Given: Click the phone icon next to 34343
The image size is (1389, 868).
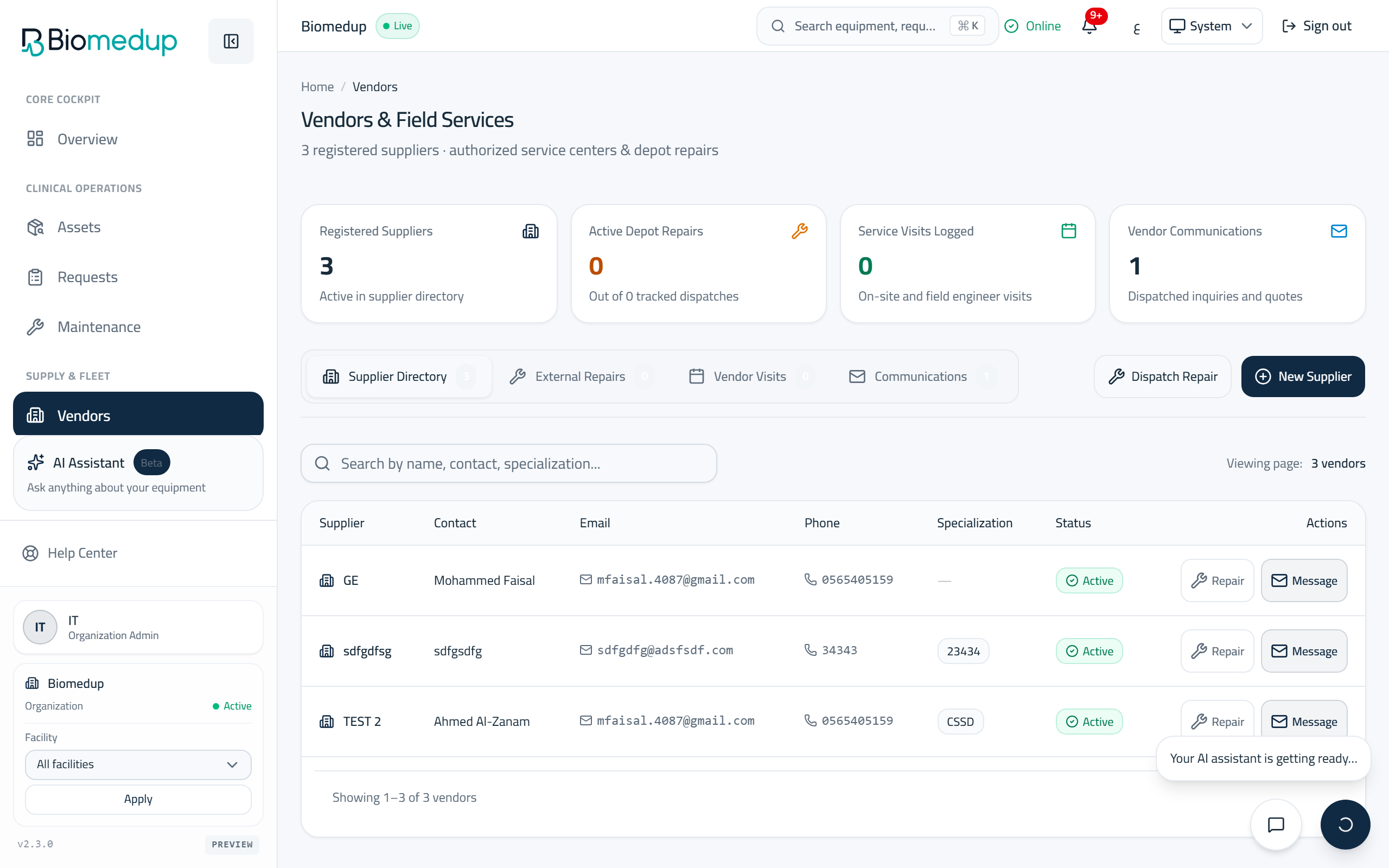Looking at the screenshot, I should click(811, 650).
